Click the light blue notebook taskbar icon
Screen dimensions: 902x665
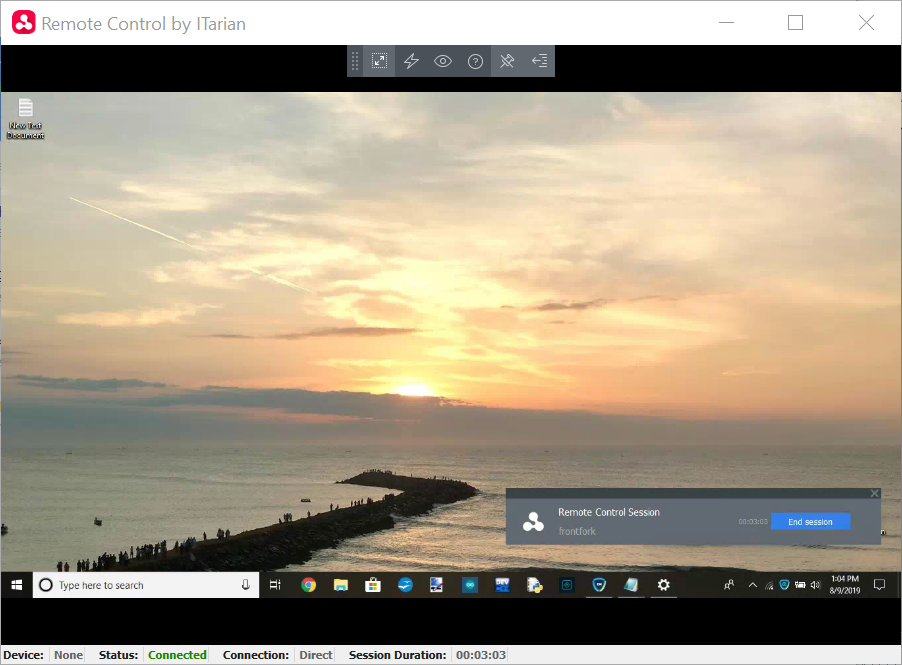tap(631, 585)
